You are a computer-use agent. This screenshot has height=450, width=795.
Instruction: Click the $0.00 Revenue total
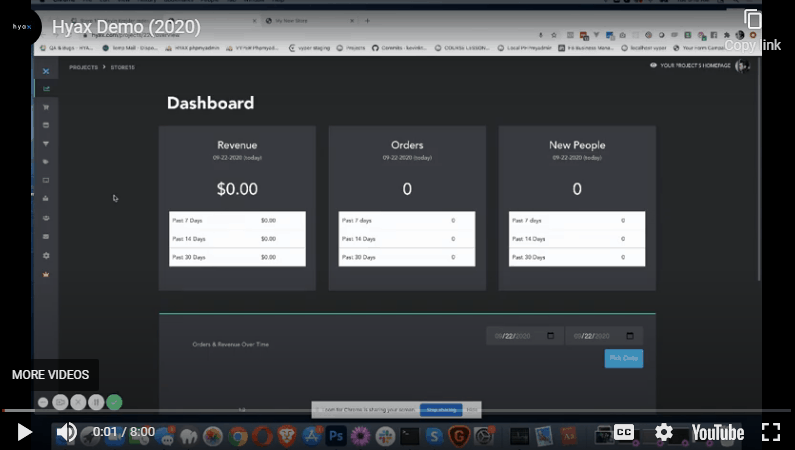237,189
